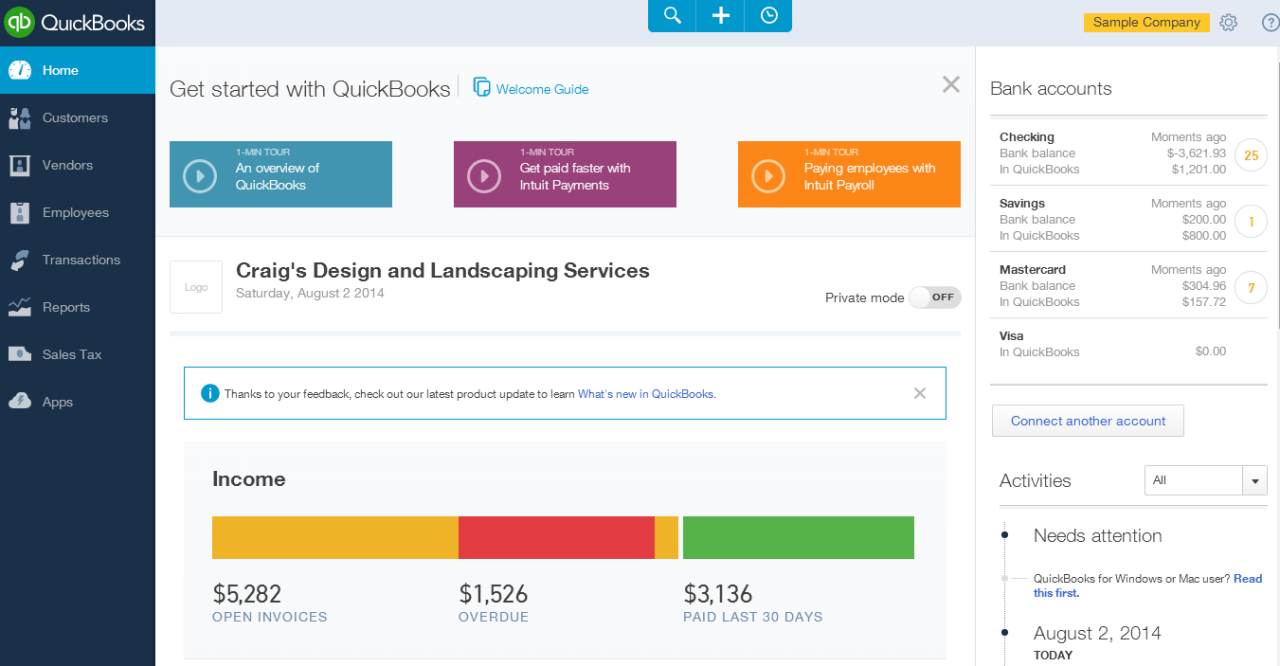Open the Customers section in sidebar
This screenshot has width=1280, height=666.
(x=75, y=118)
